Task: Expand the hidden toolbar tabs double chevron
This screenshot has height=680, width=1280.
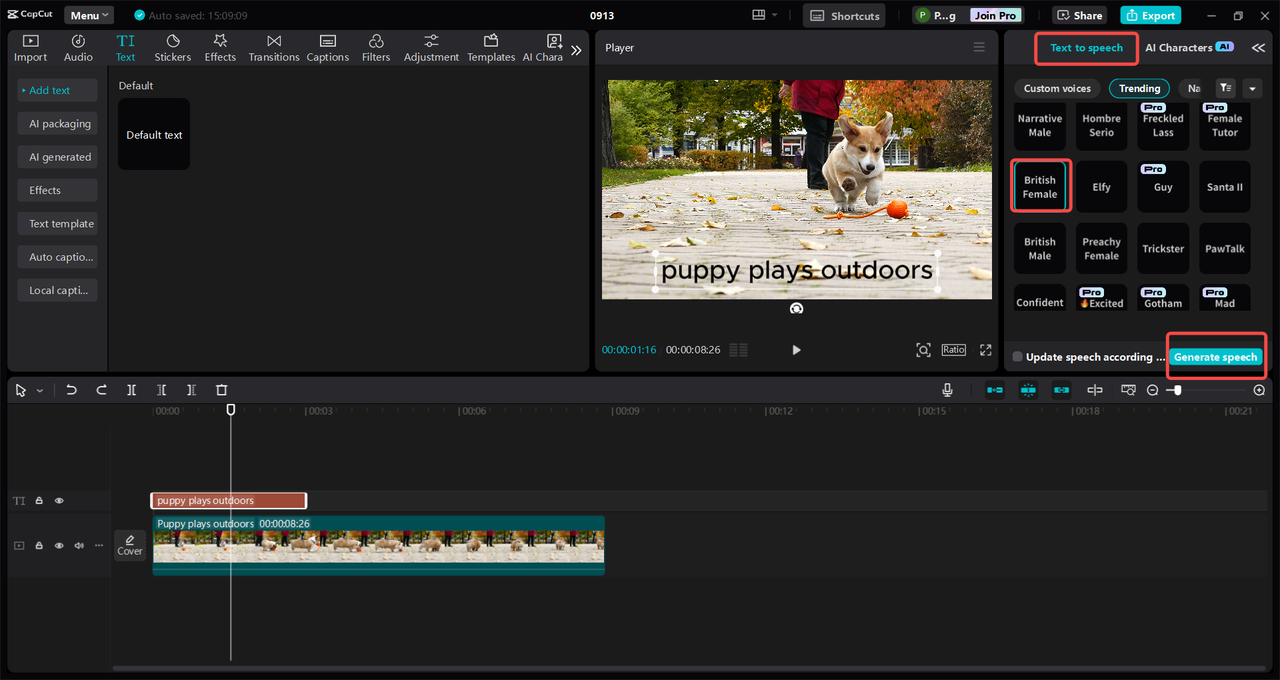Action: pyautogui.click(x=576, y=49)
